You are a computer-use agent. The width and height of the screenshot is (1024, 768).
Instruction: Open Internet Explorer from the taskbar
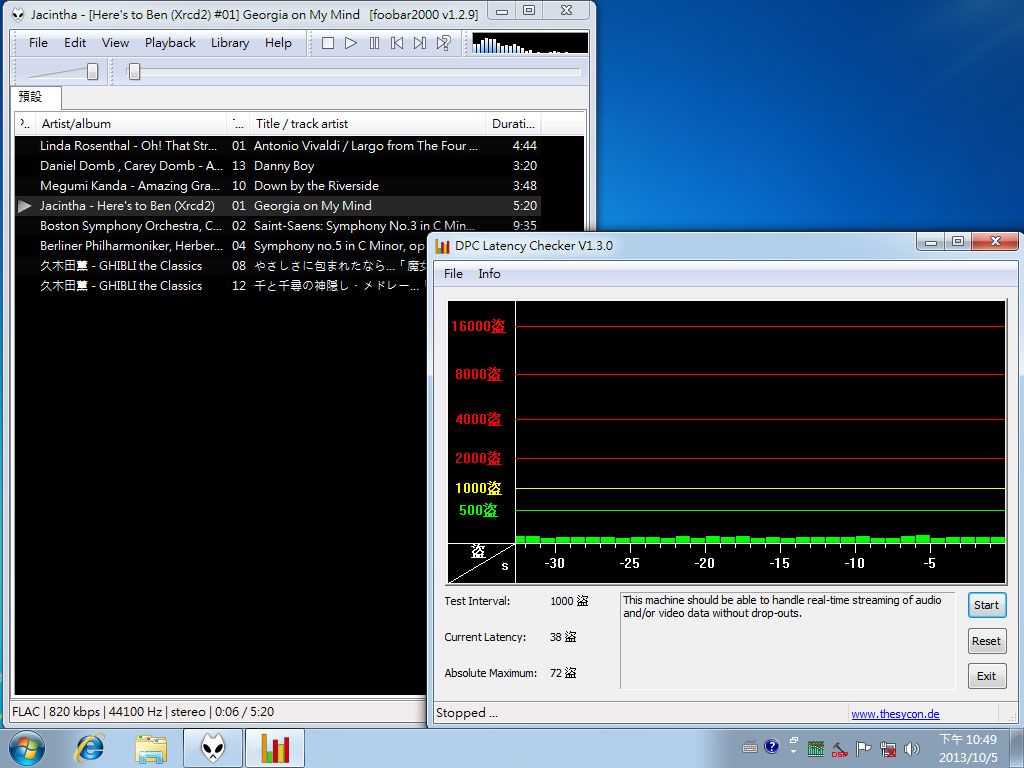point(90,748)
